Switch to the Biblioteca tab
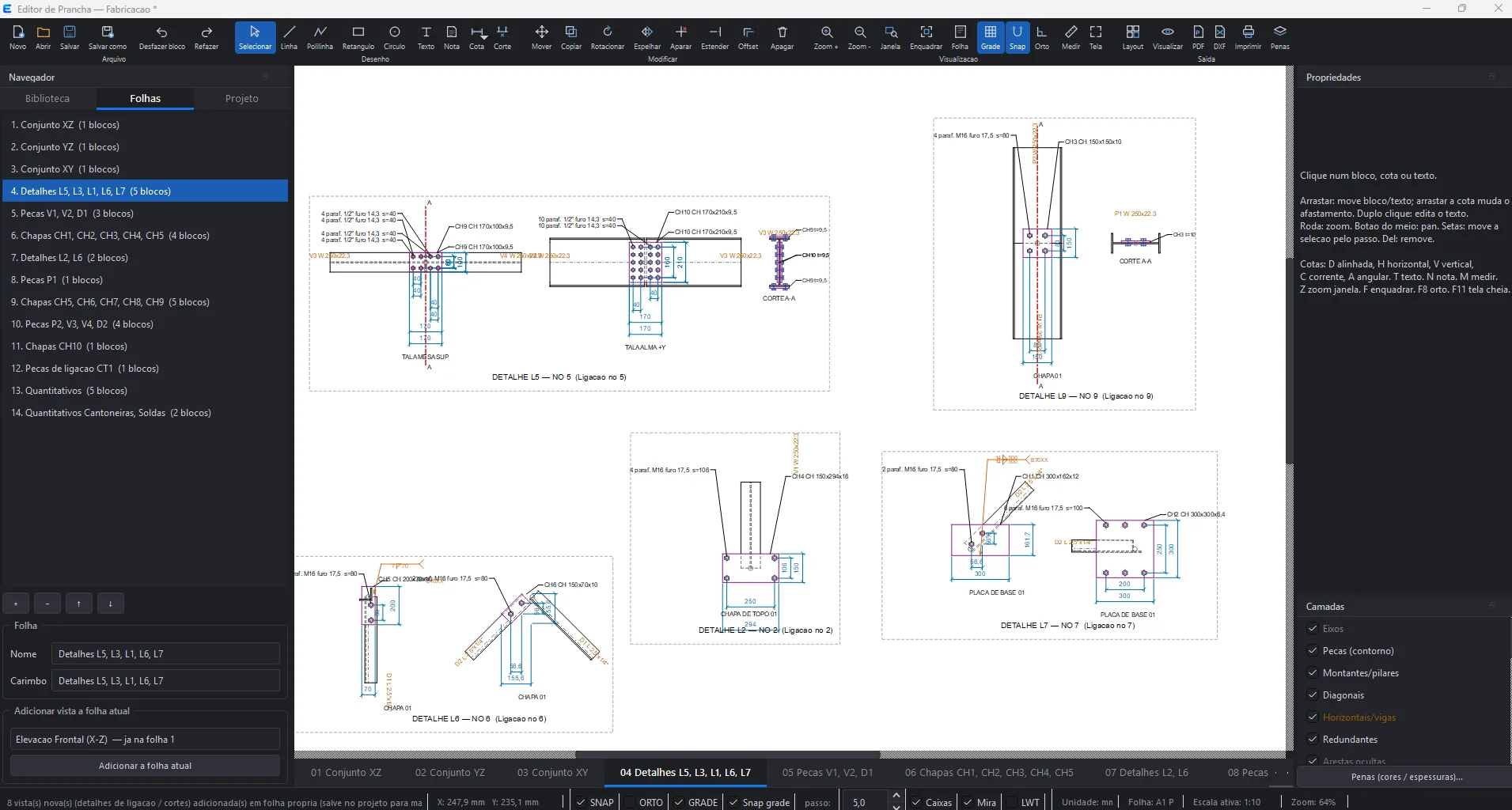 coord(47,99)
